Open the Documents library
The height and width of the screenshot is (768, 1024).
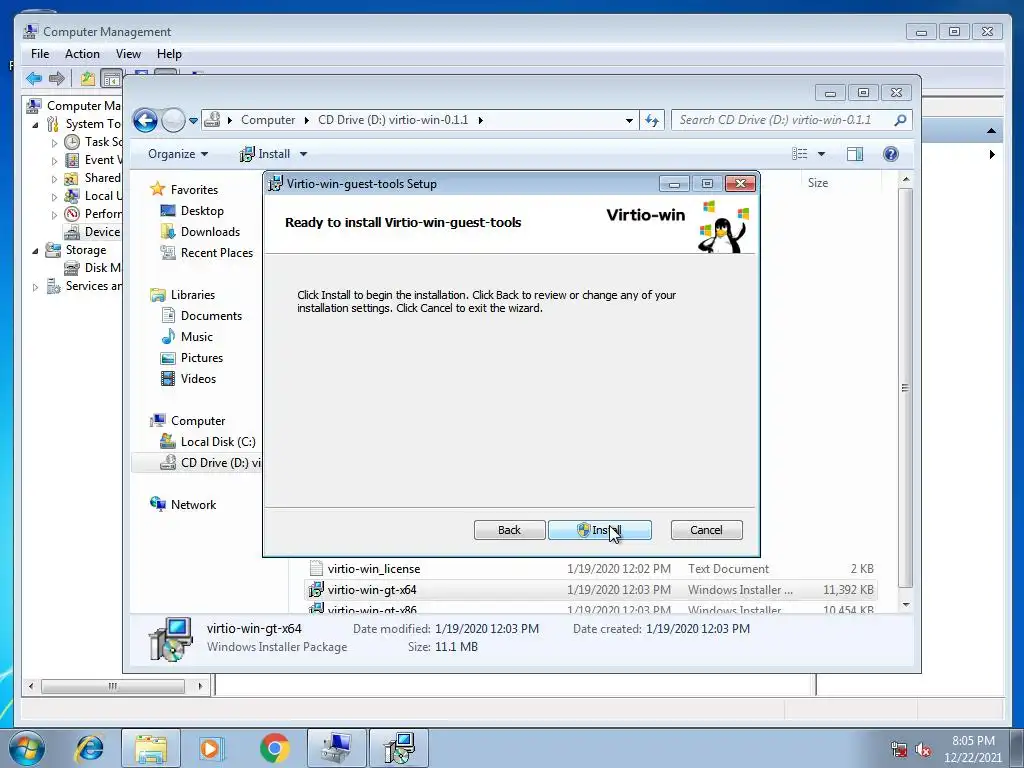pyautogui.click(x=211, y=316)
